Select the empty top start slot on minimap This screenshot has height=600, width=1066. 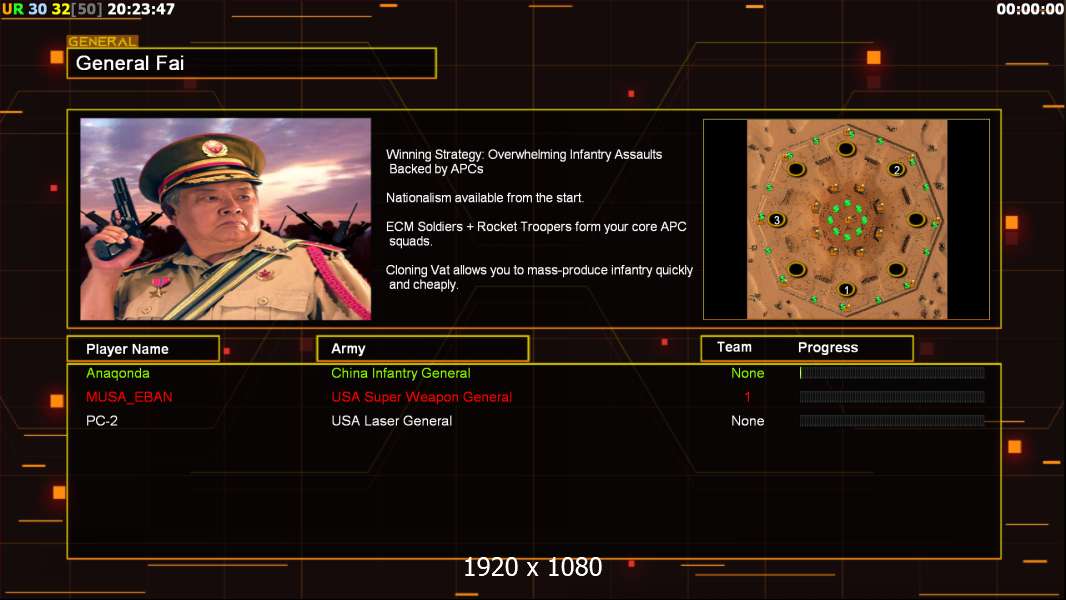pyautogui.click(x=846, y=148)
